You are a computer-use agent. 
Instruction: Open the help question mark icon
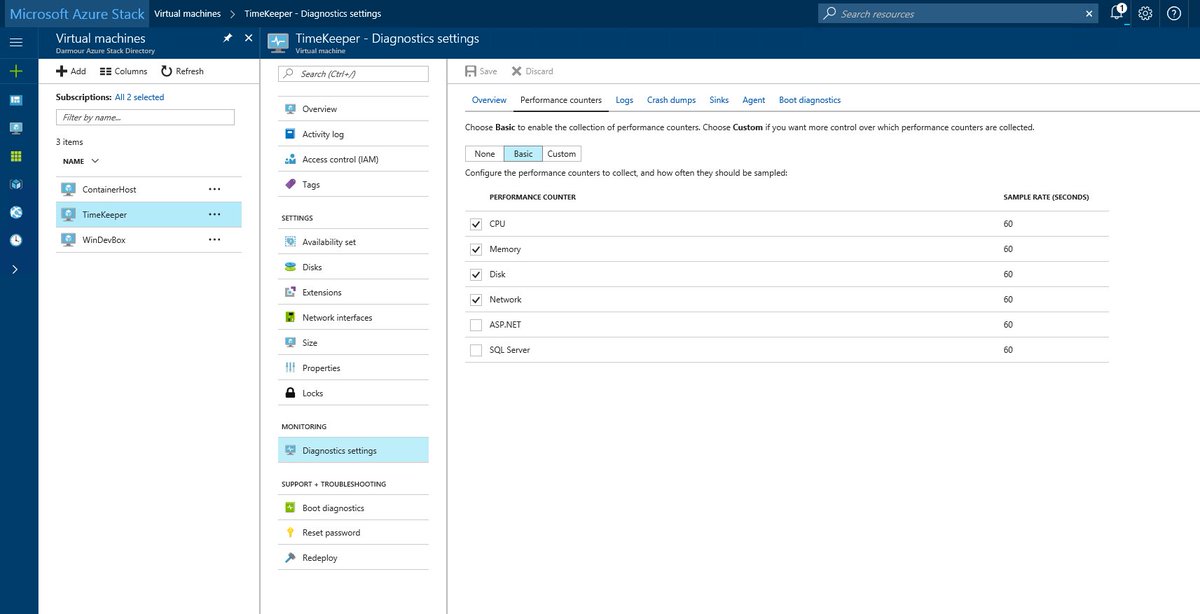pos(1174,14)
